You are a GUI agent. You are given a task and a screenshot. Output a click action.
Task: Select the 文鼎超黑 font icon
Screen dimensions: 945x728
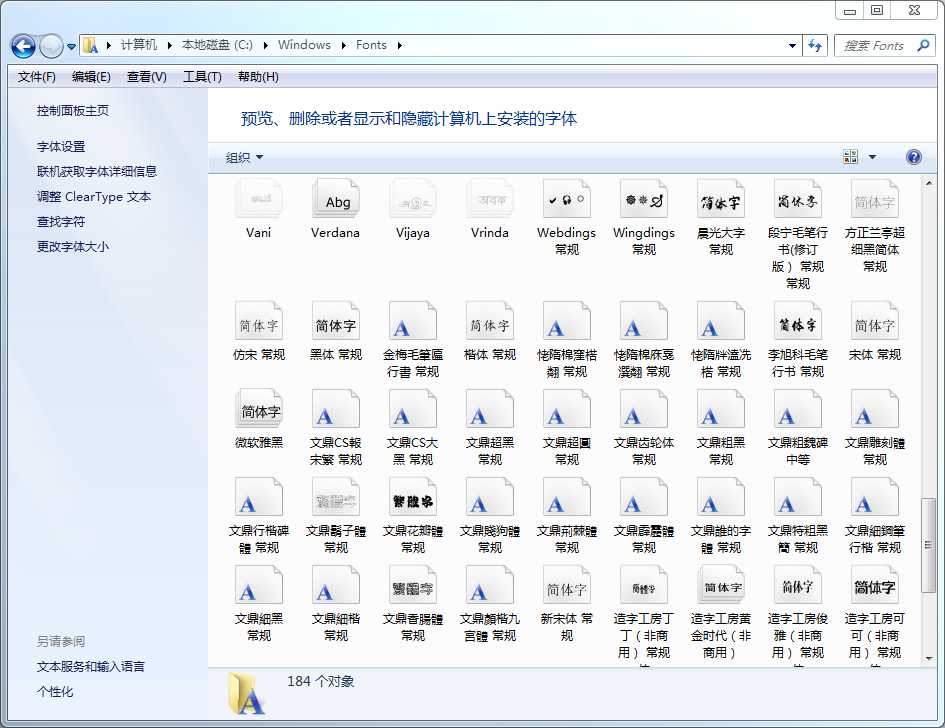490,410
